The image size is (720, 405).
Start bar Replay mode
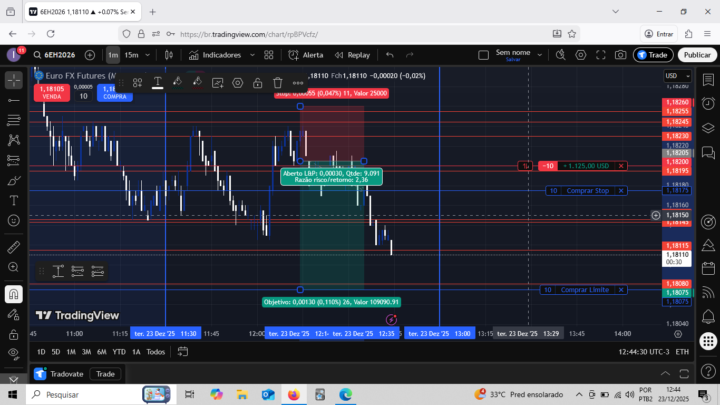click(352, 55)
